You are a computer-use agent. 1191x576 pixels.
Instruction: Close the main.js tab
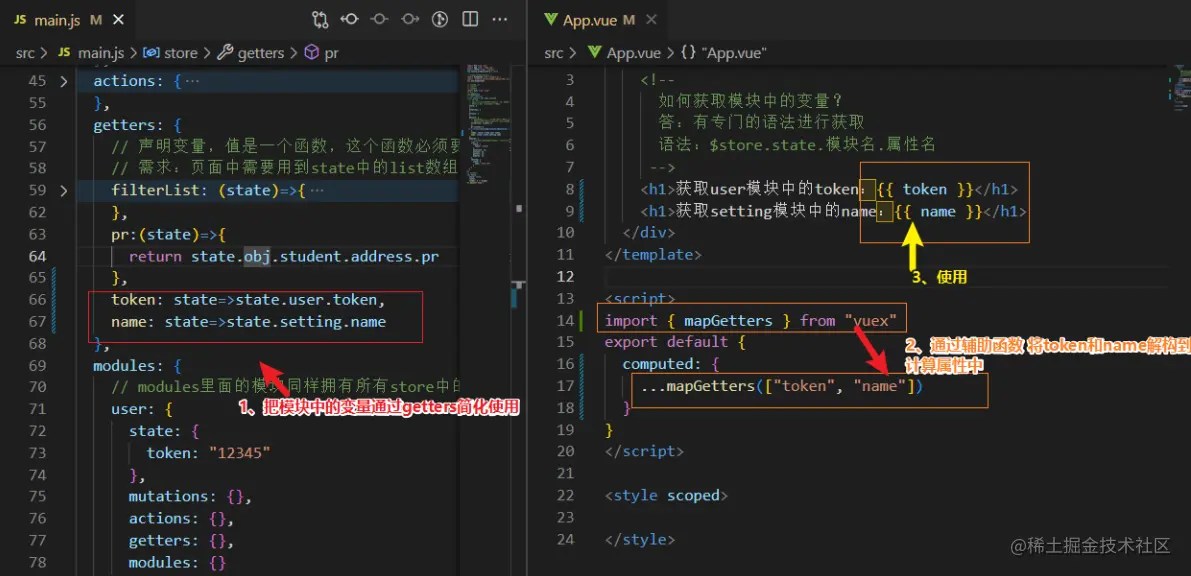tap(119, 21)
